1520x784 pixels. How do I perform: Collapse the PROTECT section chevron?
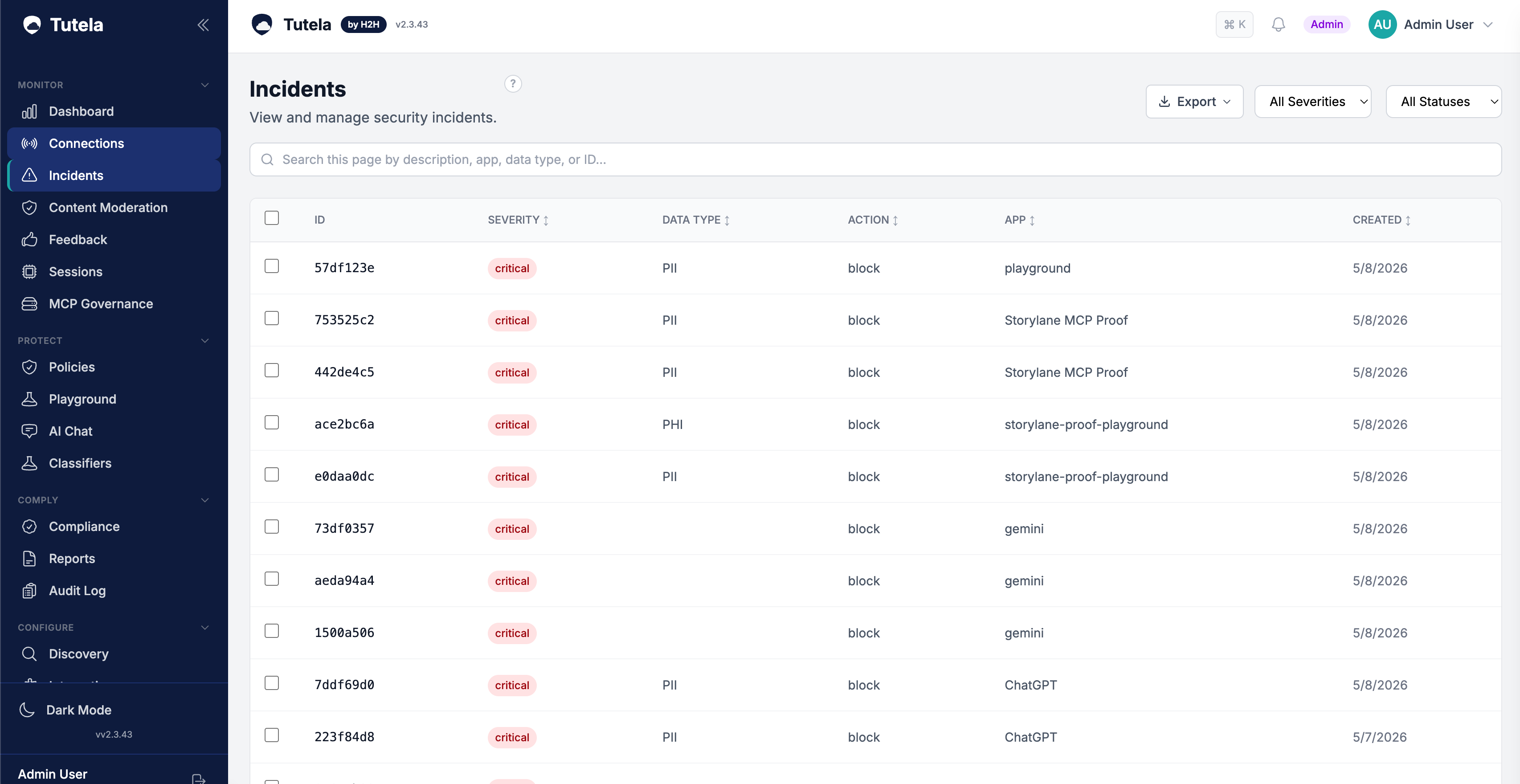coord(205,340)
